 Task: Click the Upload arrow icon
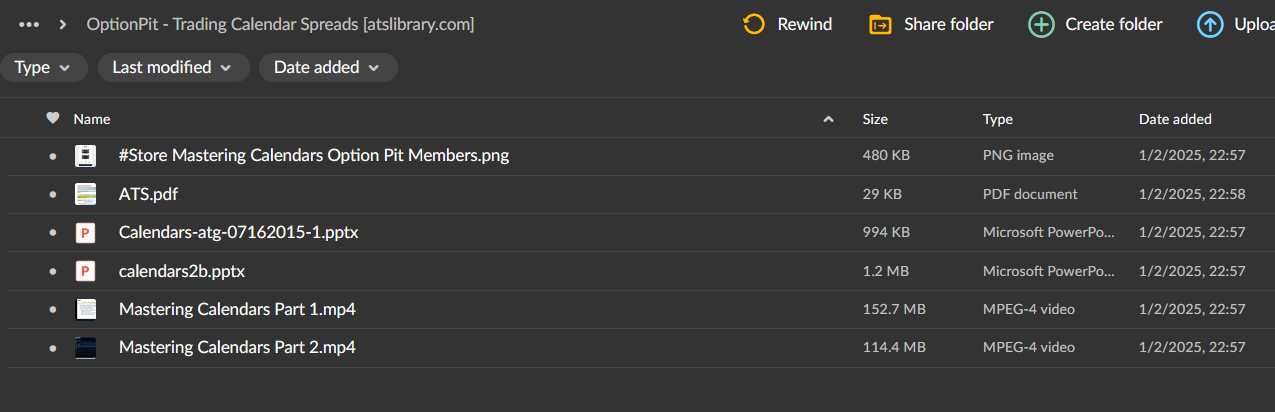tap(1210, 24)
